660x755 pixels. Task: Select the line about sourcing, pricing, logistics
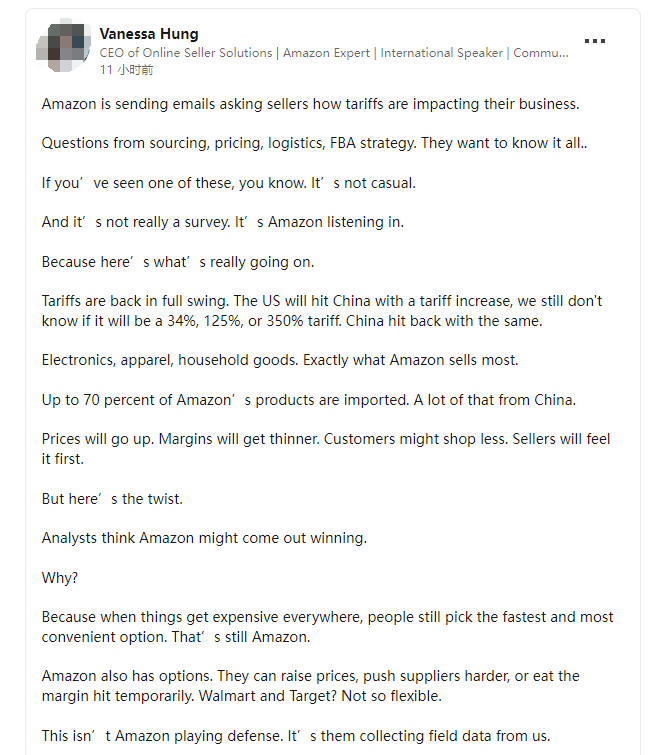[314, 143]
